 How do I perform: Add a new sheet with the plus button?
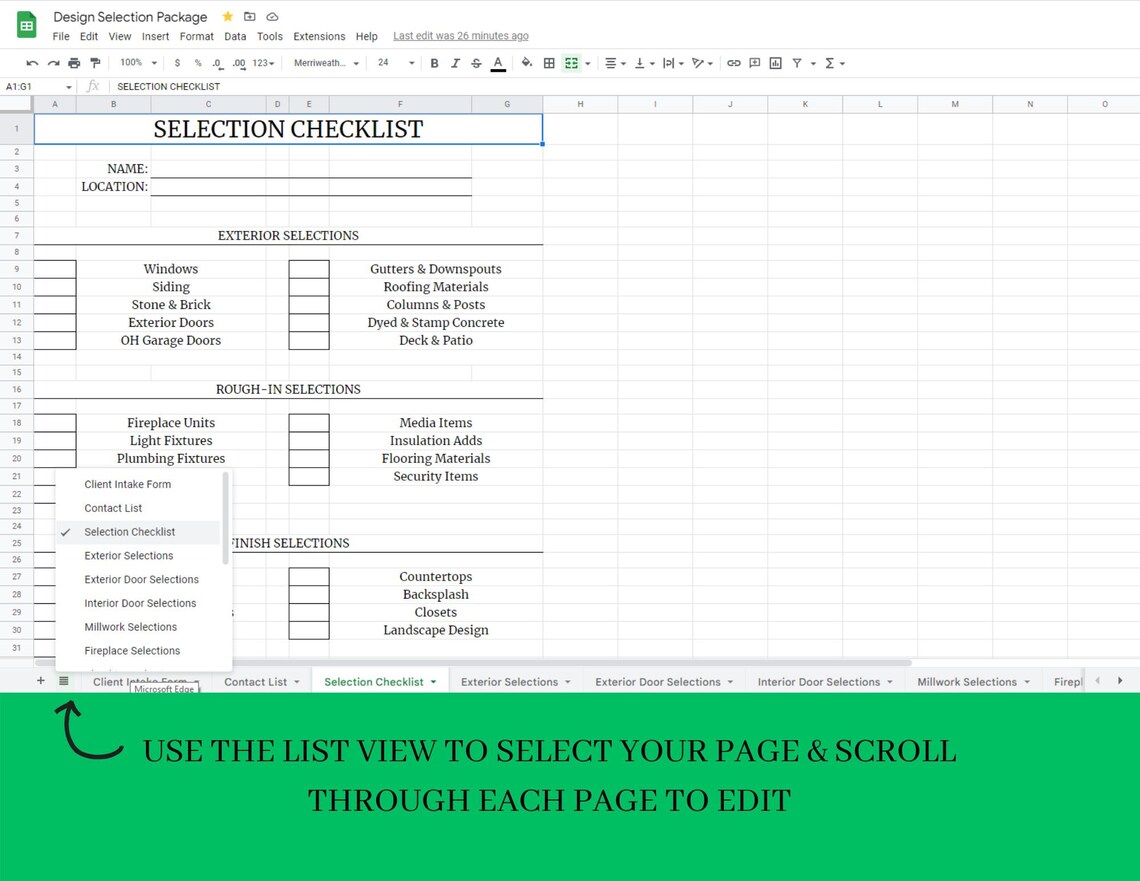(x=41, y=681)
